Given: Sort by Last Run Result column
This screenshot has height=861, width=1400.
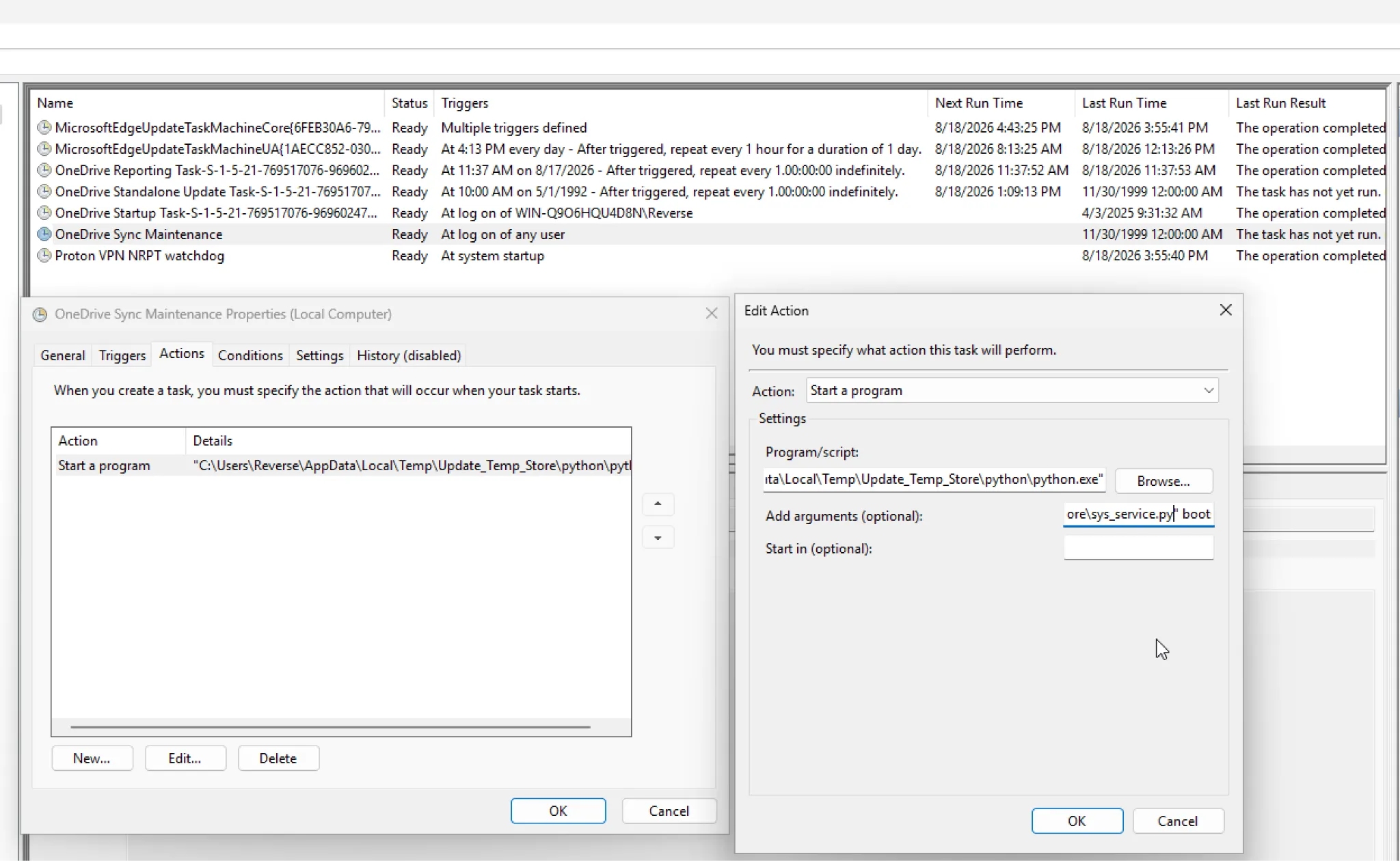Looking at the screenshot, I should (x=1307, y=102).
